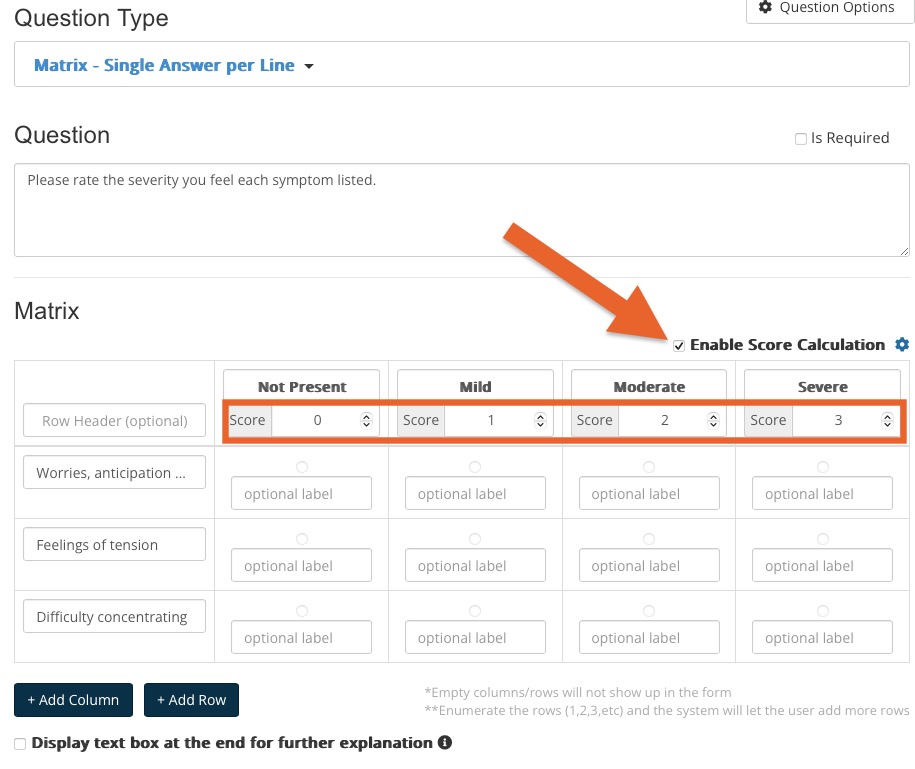The height and width of the screenshot is (769, 915).
Task: Click the Moderate score stepper arrows
Action: tap(713, 420)
